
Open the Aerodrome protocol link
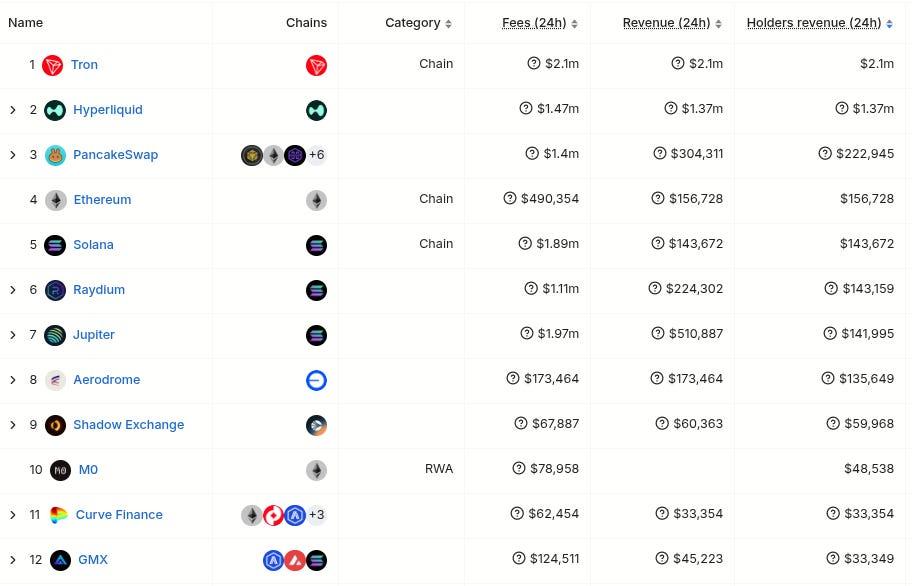[106, 380]
